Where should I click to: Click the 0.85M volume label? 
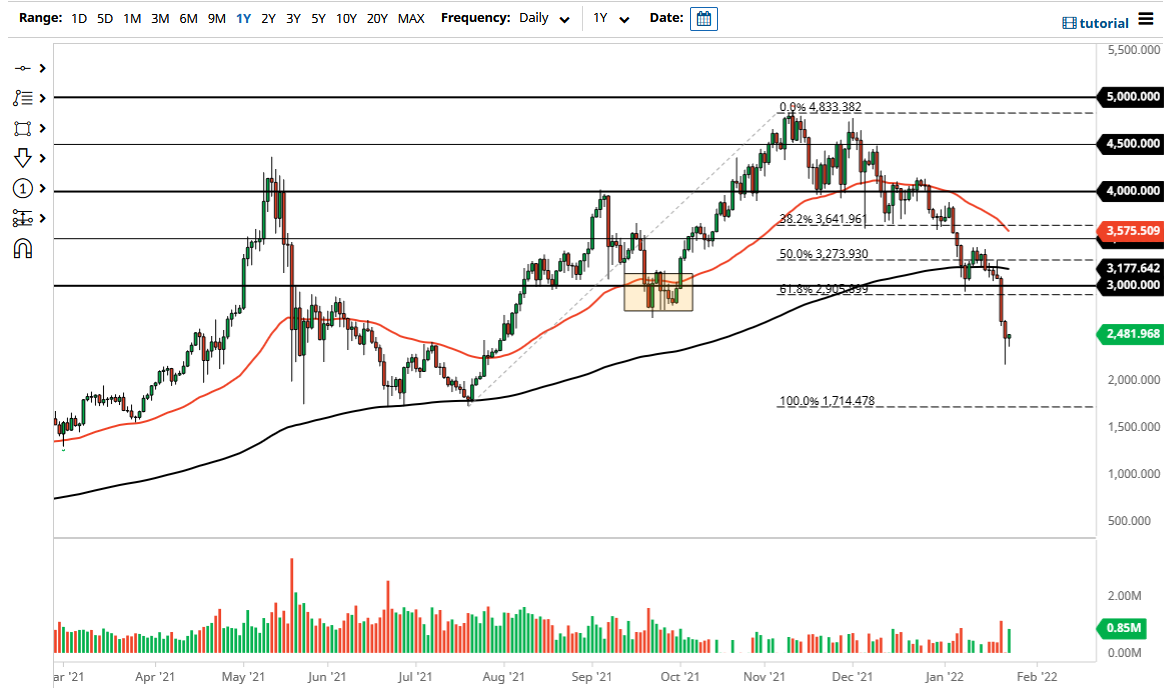point(1122,628)
